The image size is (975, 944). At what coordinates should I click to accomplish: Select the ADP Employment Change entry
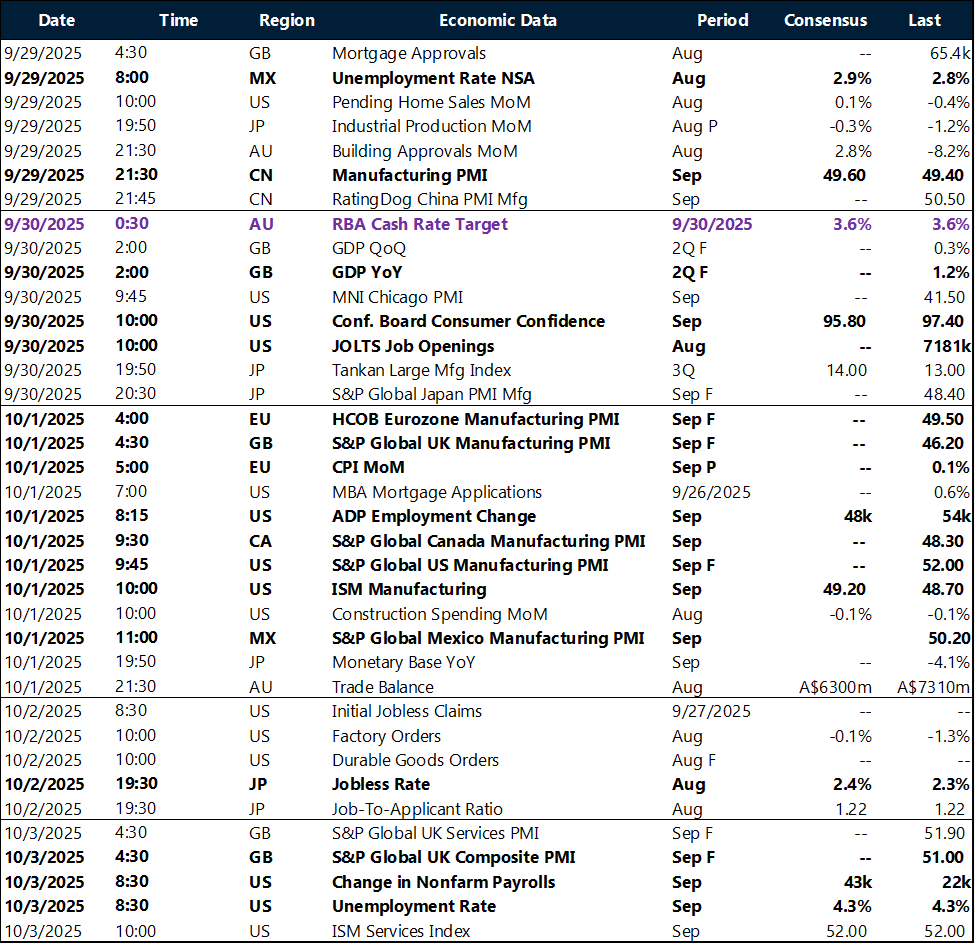(434, 516)
